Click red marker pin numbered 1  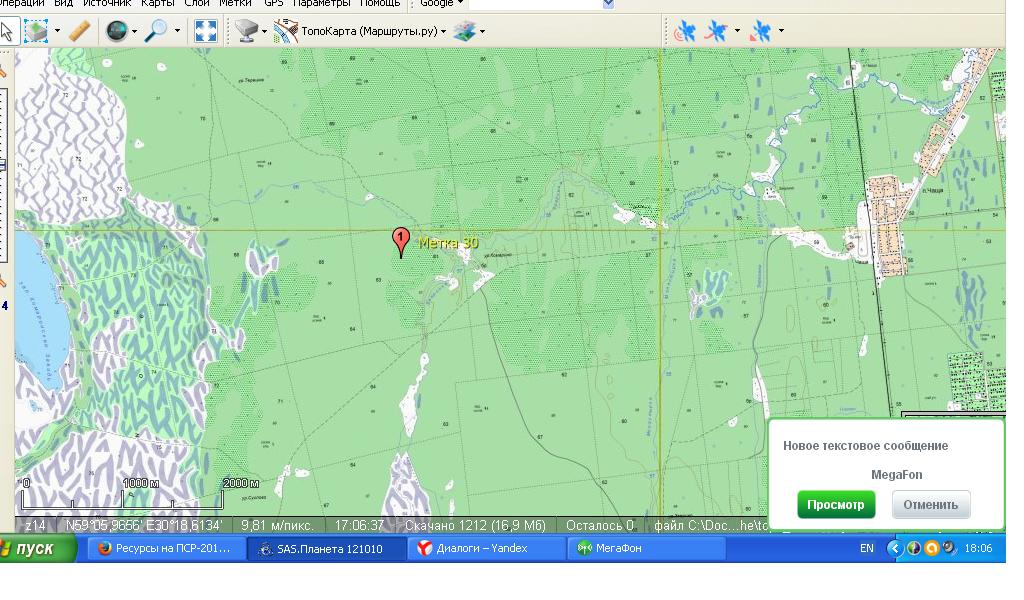coord(401,241)
